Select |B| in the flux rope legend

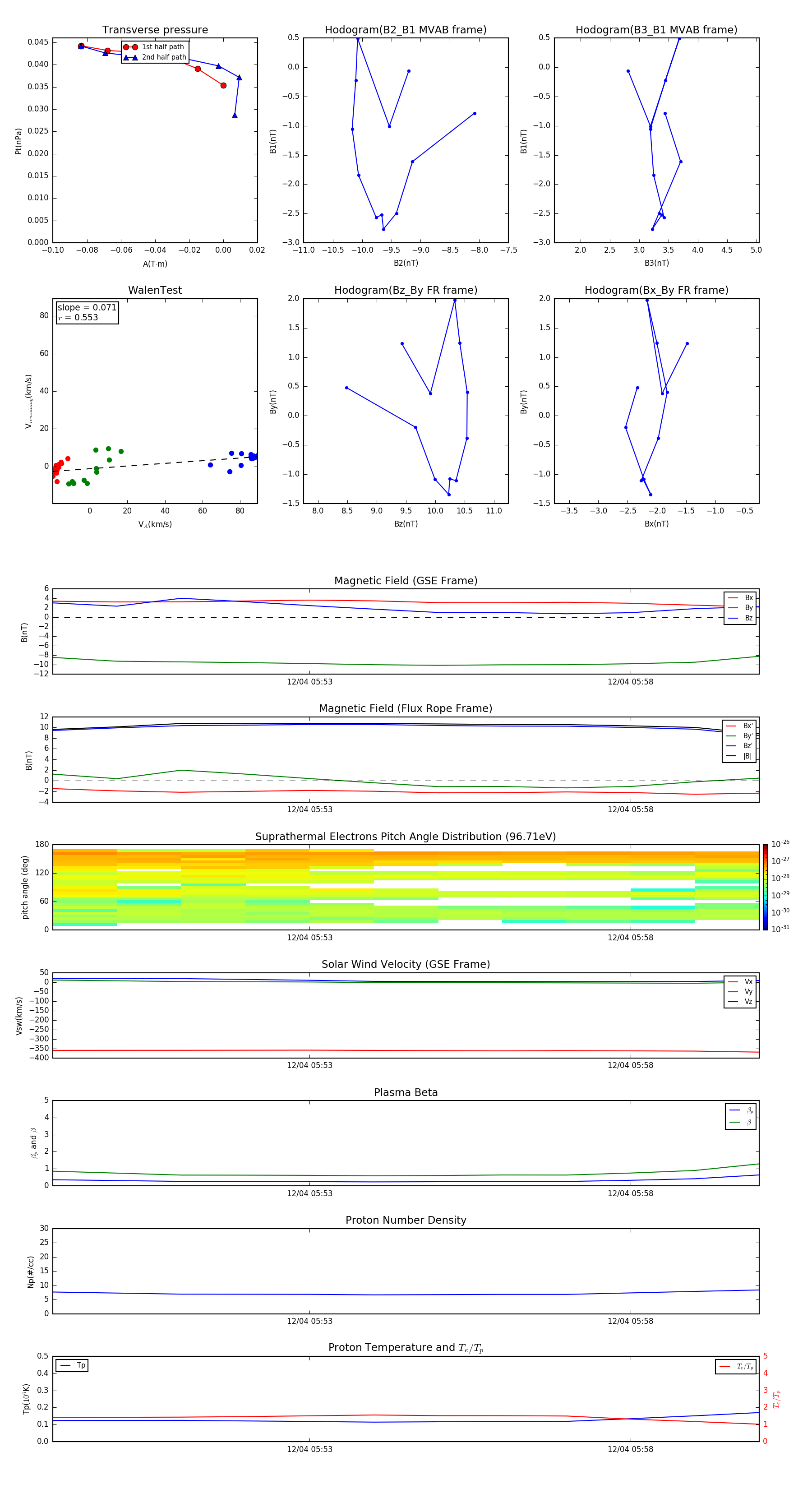coord(740,756)
